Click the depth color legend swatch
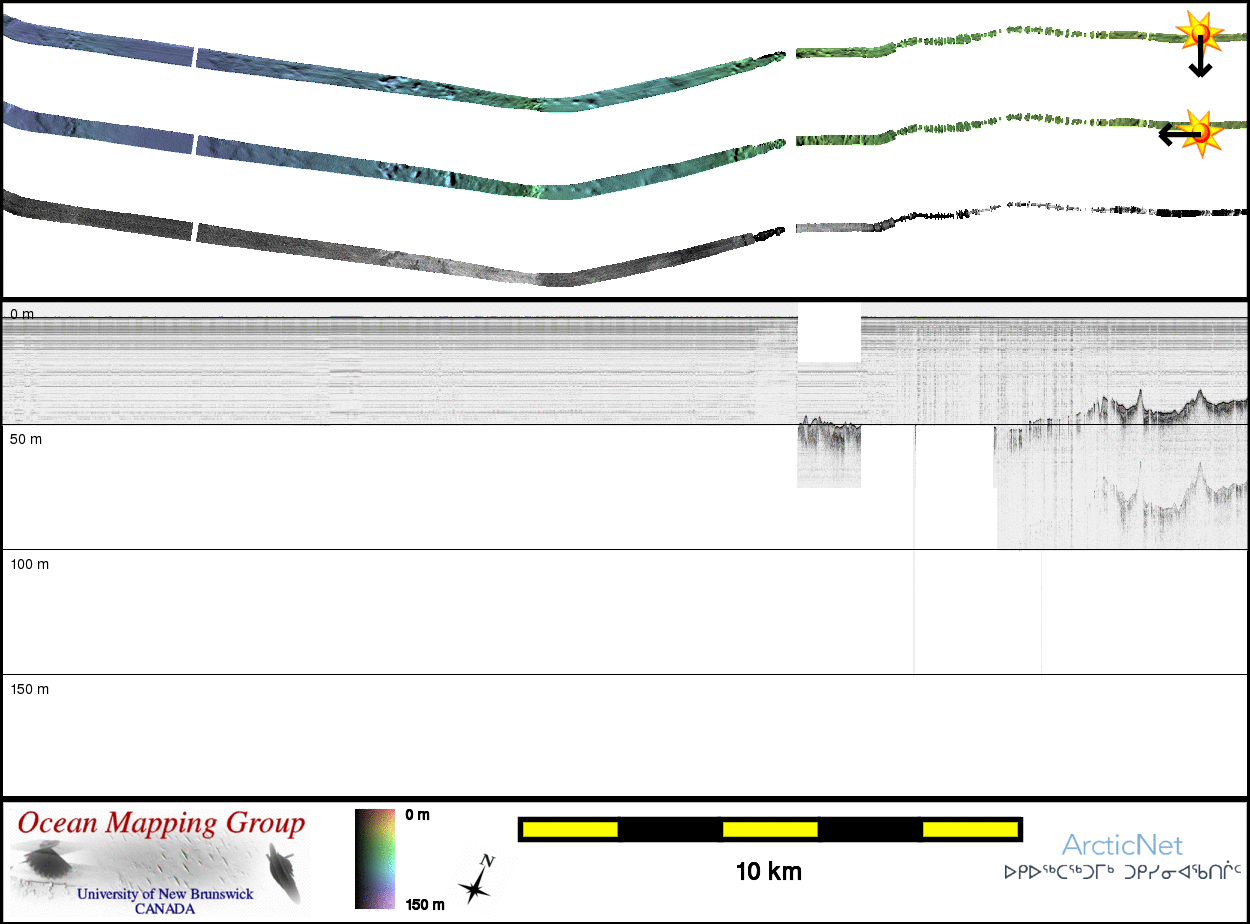This screenshot has height=924, width=1250. (x=375, y=859)
